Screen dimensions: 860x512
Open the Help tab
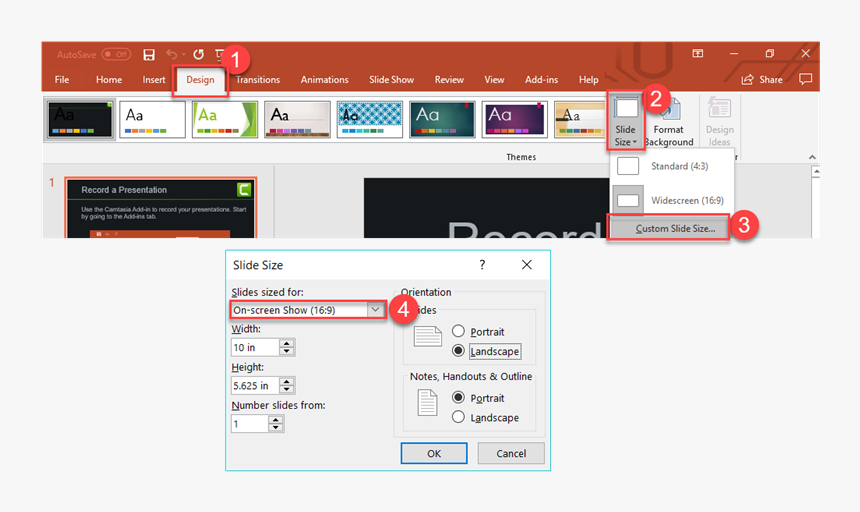[x=589, y=79]
